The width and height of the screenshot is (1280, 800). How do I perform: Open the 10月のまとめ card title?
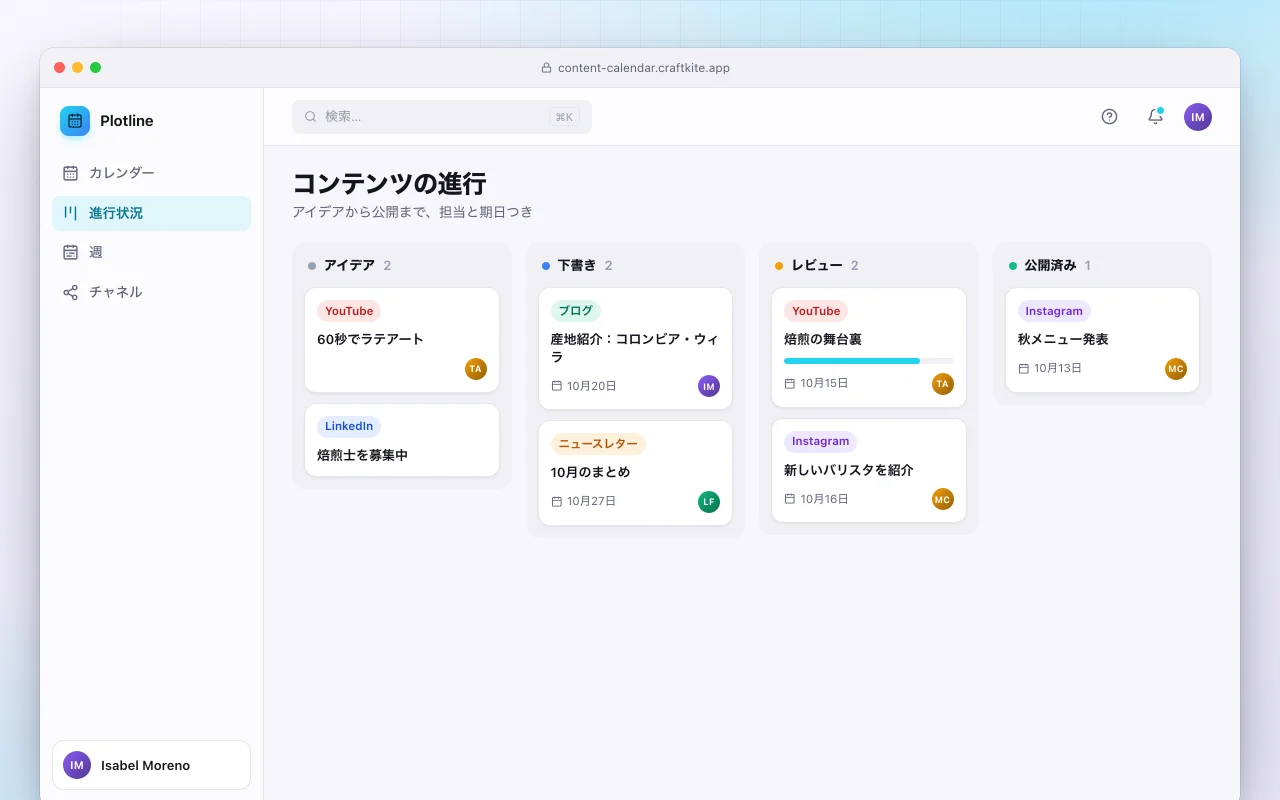click(591, 472)
